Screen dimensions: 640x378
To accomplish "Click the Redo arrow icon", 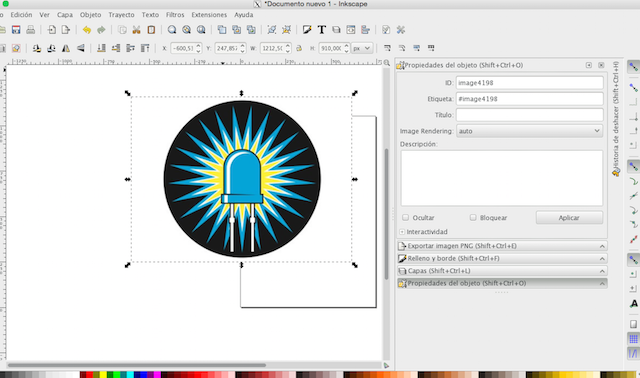I will click(x=101, y=30).
